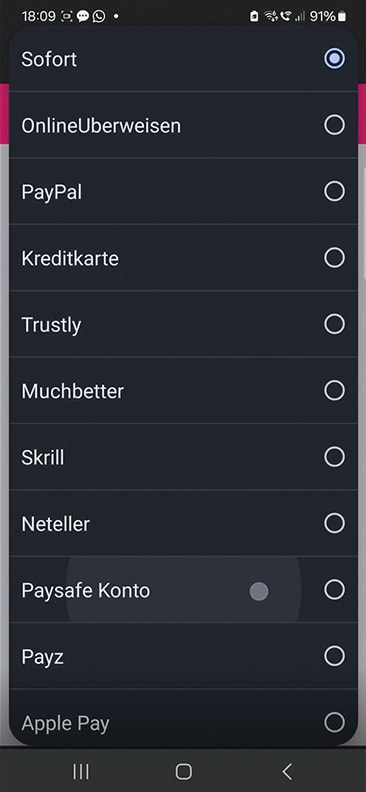
Task: Tap the Trustly payment list label
Action: pos(51,325)
